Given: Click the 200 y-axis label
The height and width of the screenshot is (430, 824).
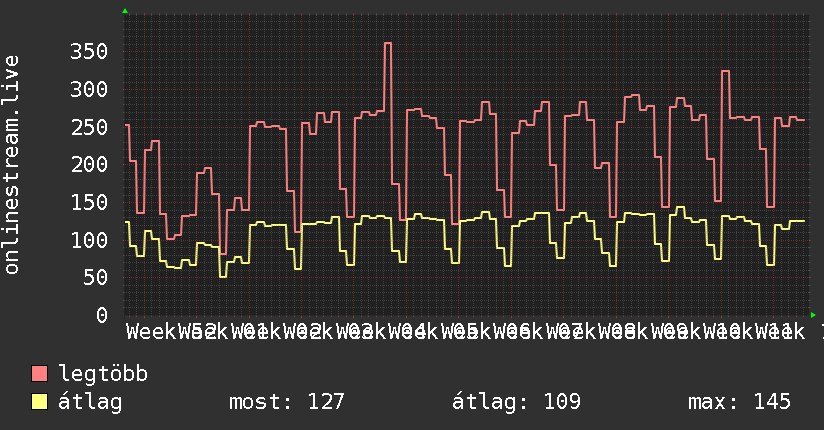Looking at the screenshot, I should pos(89,165).
